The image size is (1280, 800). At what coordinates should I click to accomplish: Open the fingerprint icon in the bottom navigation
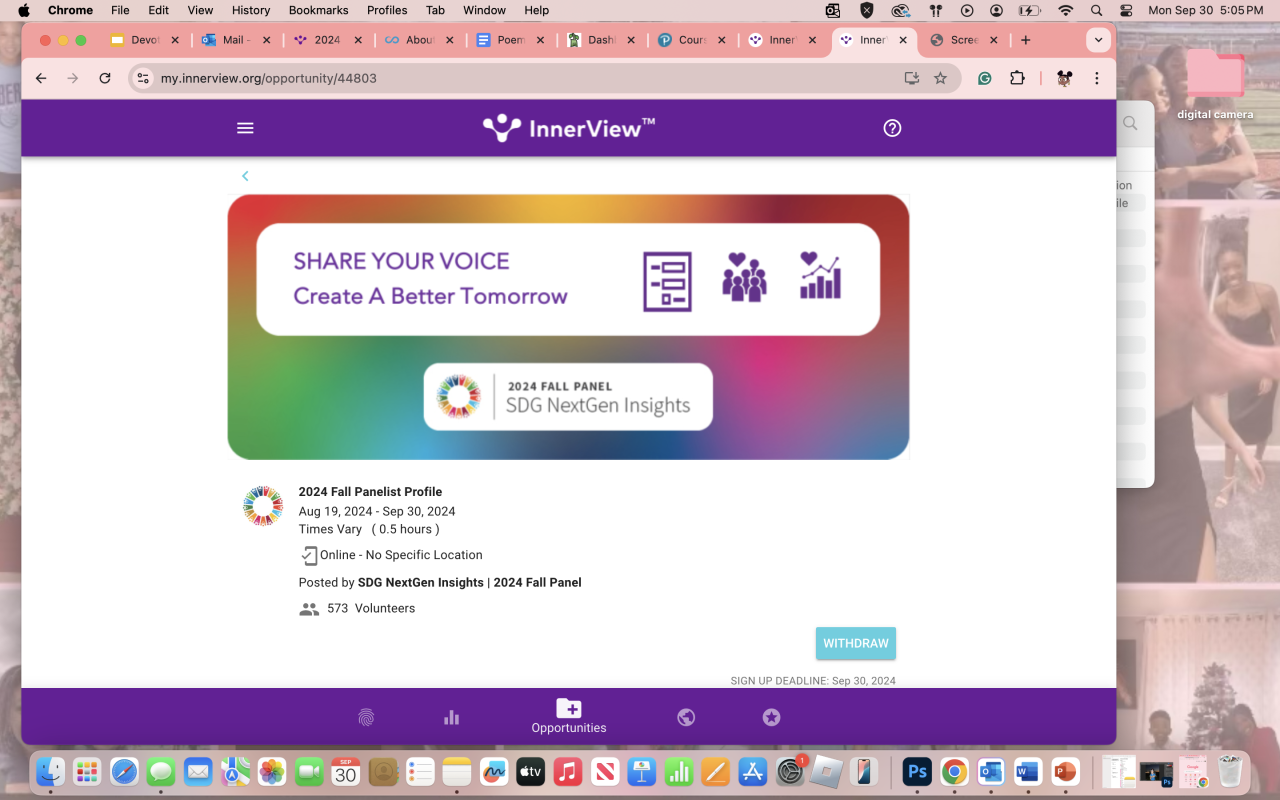pos(366,717)
